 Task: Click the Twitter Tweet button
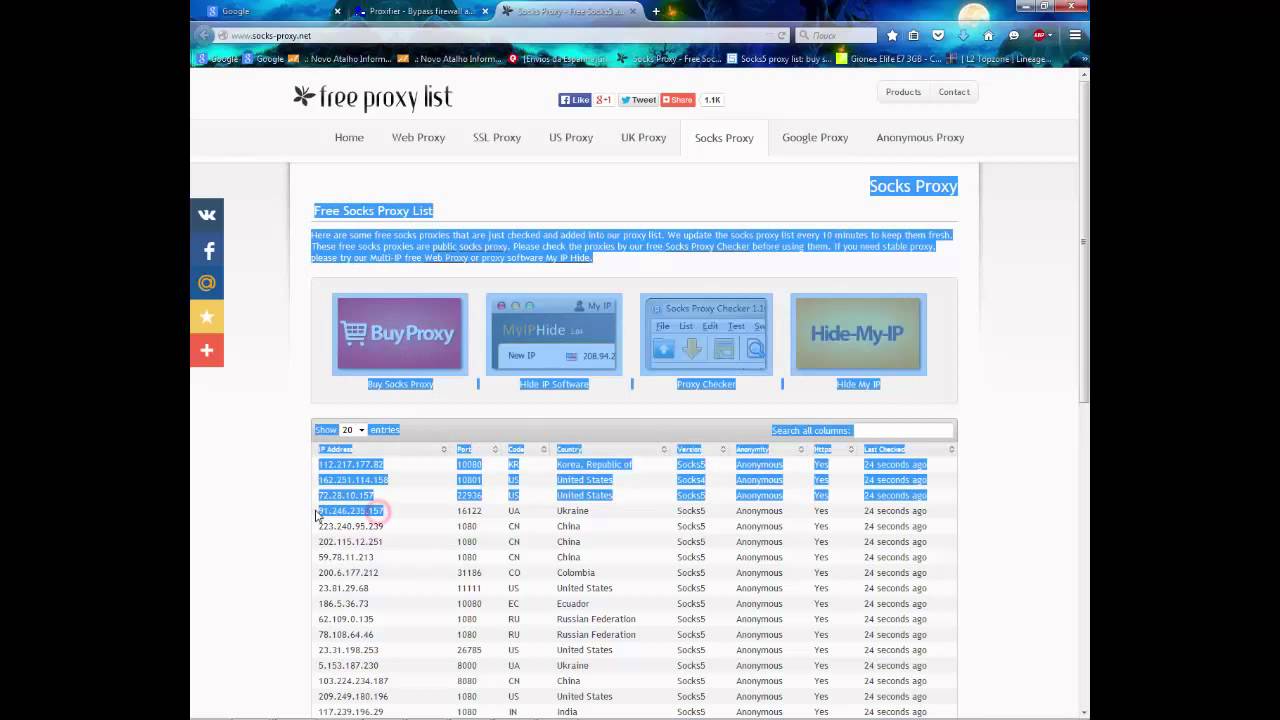(638, 100)
